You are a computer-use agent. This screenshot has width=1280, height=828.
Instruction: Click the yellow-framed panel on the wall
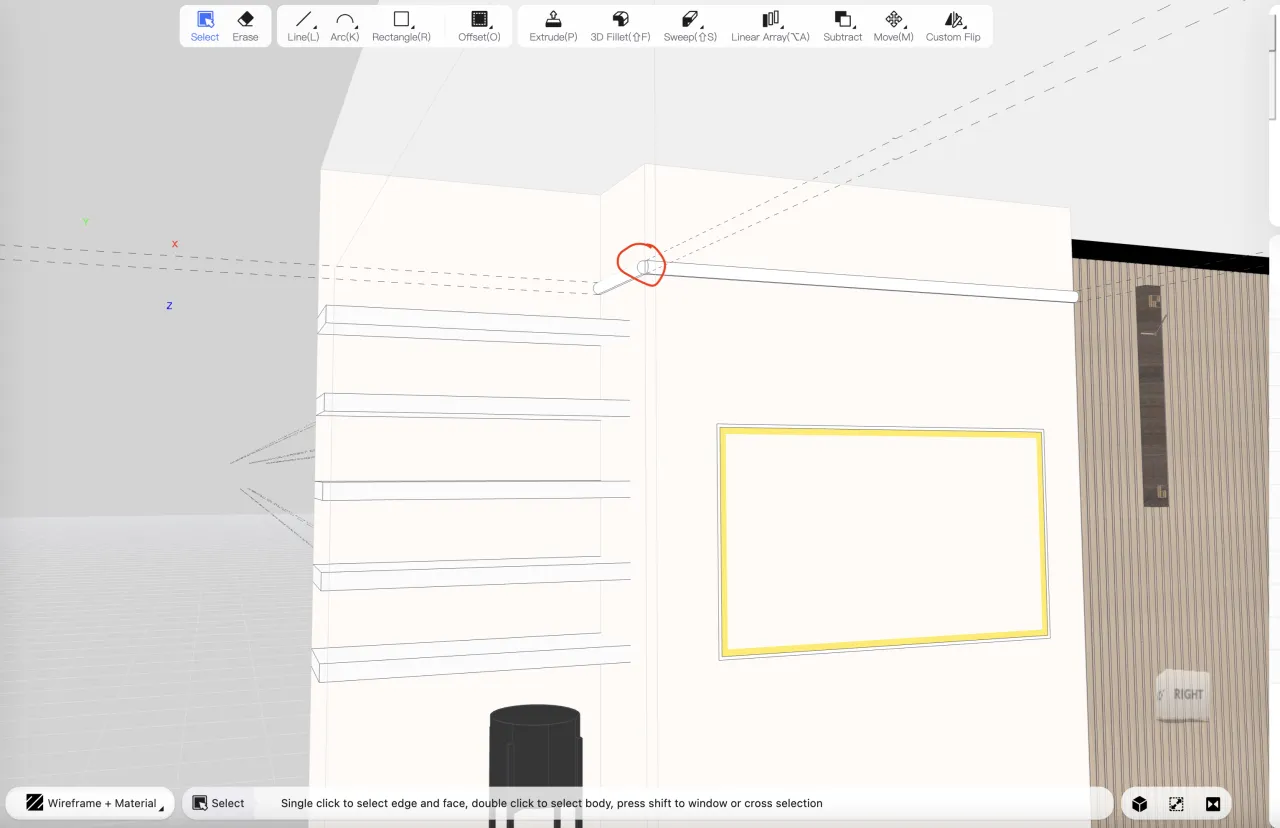click(883, 540)
